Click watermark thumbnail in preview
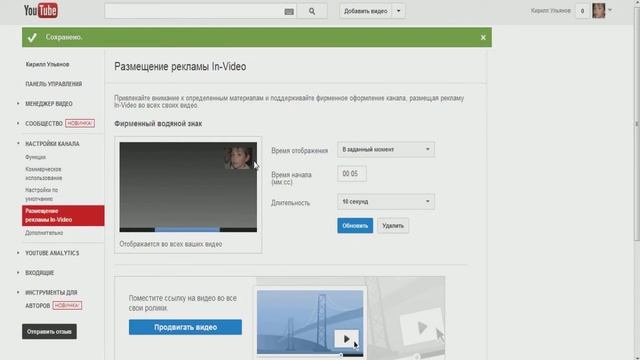The height and width of the screenshot is (360, 640). [x=238, y=158]
